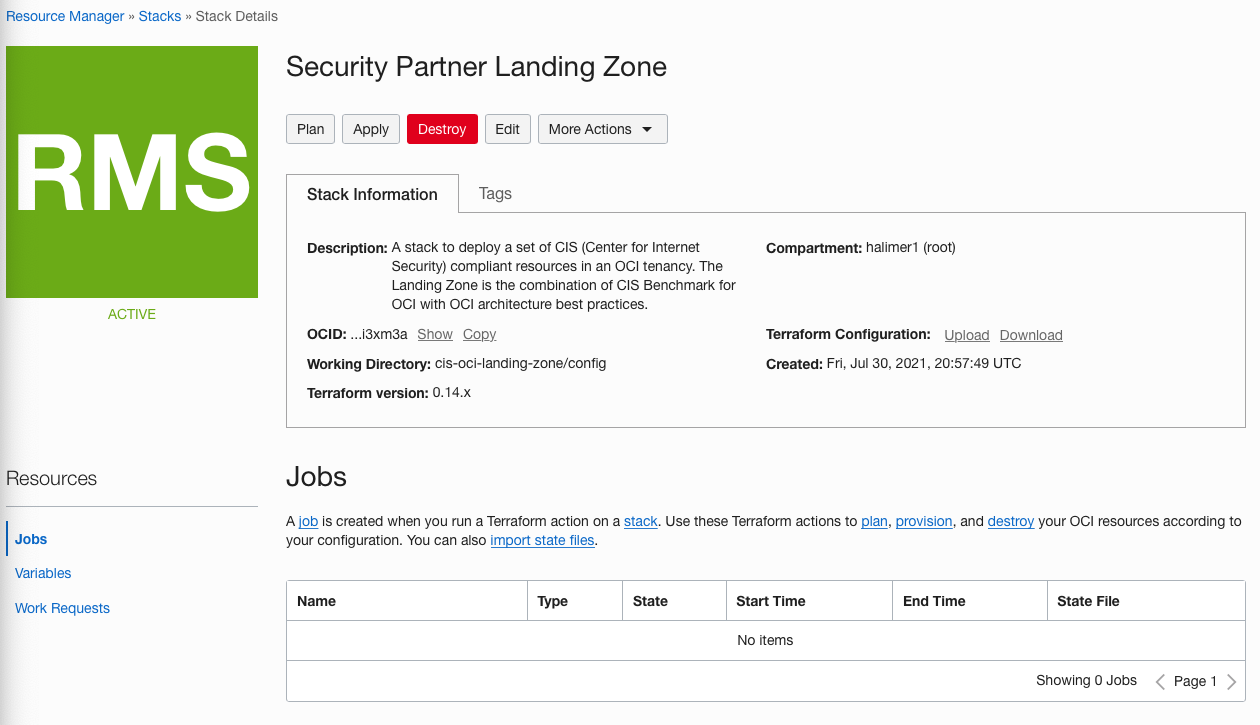Switch to the Tags tab
This screenshot has height=725, width=1260.
pos(494,193)
